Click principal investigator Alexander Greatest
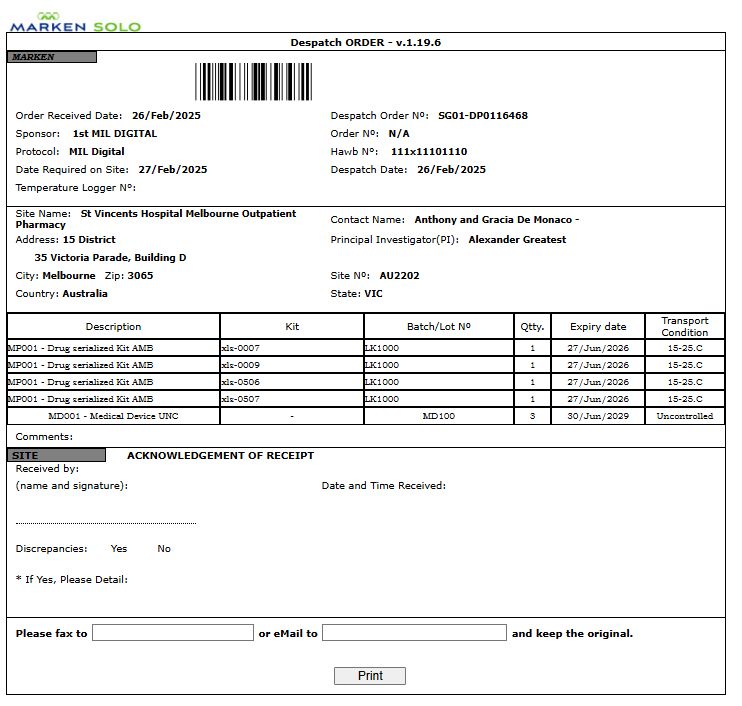 tap(517, 239)
